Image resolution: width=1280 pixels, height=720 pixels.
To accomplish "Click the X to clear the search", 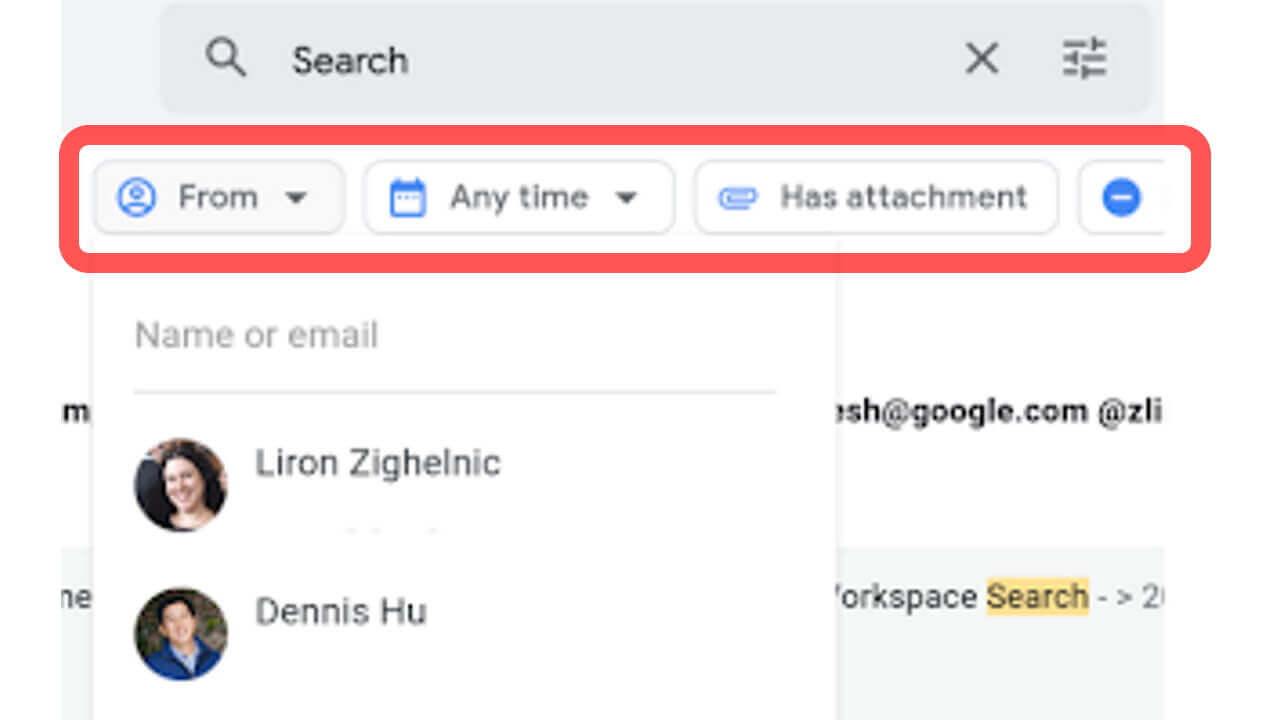I will point(982,59).
